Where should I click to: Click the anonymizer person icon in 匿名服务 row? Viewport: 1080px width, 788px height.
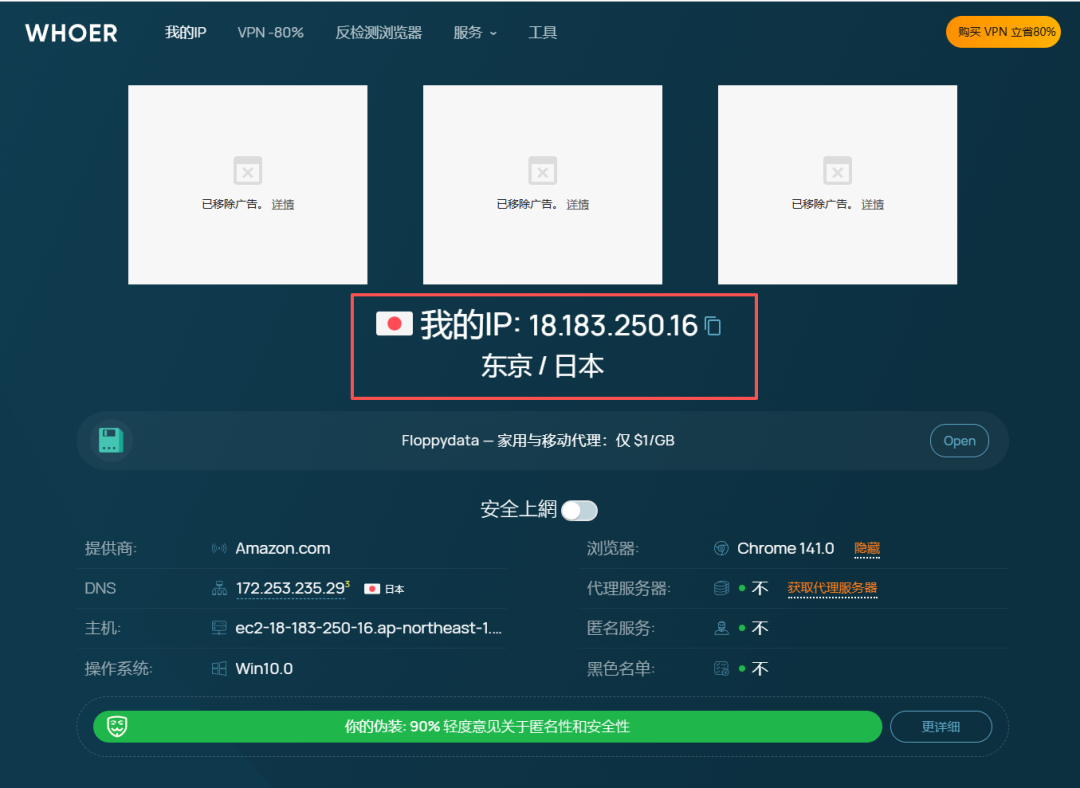(x=722, y=626)
